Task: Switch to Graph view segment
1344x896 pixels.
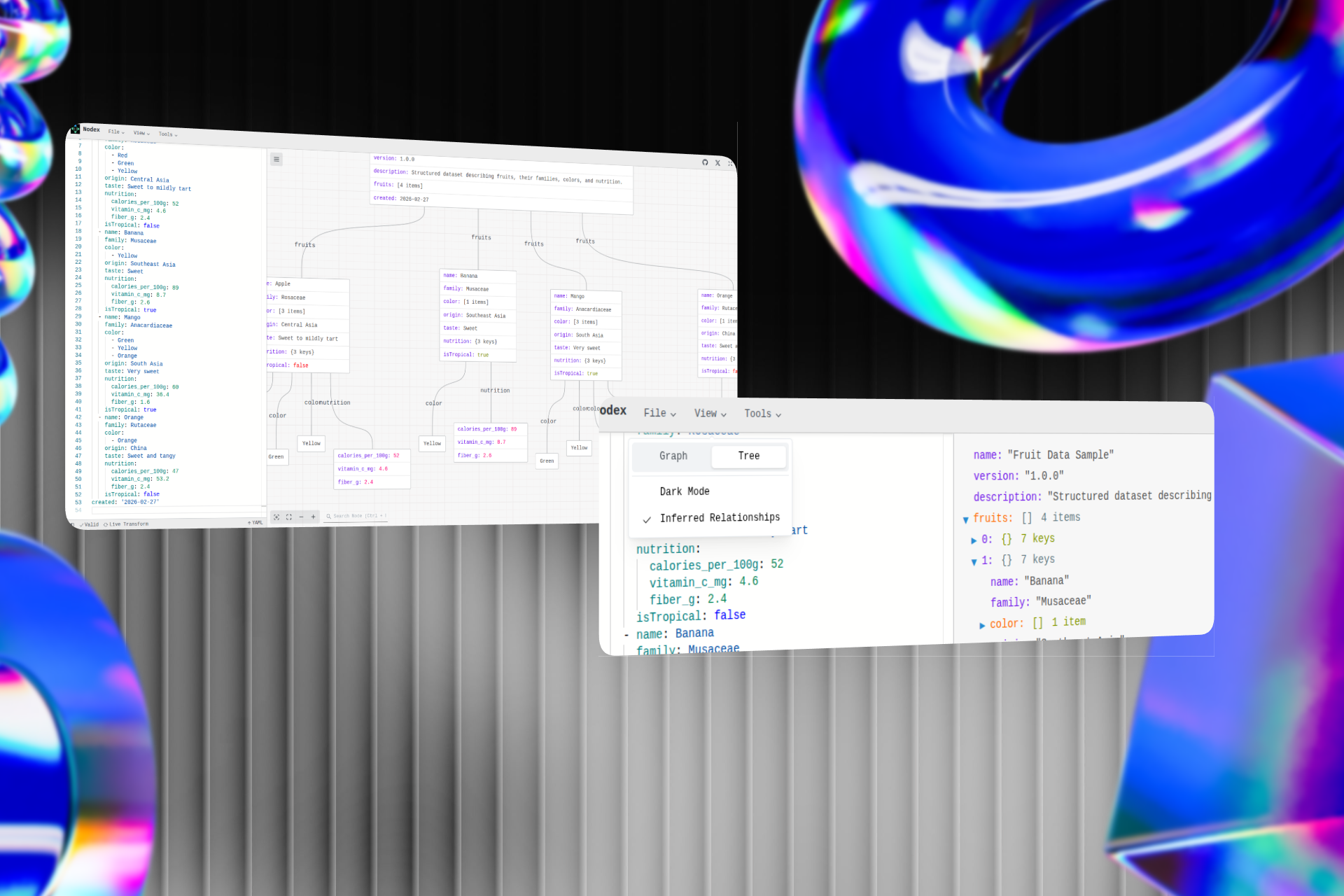Action: (673, 456)
